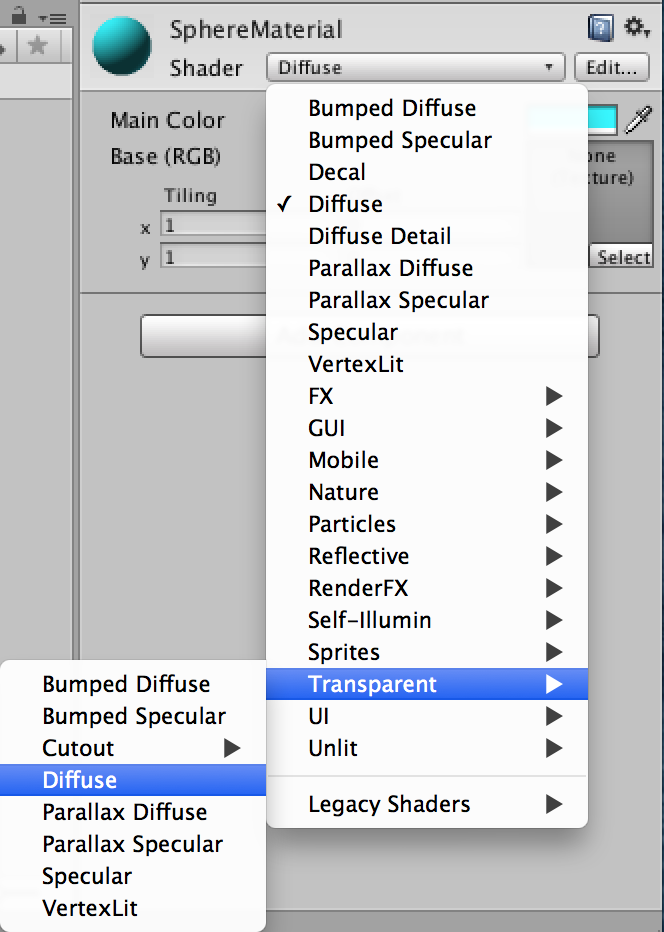This screenshot has height=932, width=664.
Task: Choose Diffuse in the Transparent submenu
Action: pos(133,780)
